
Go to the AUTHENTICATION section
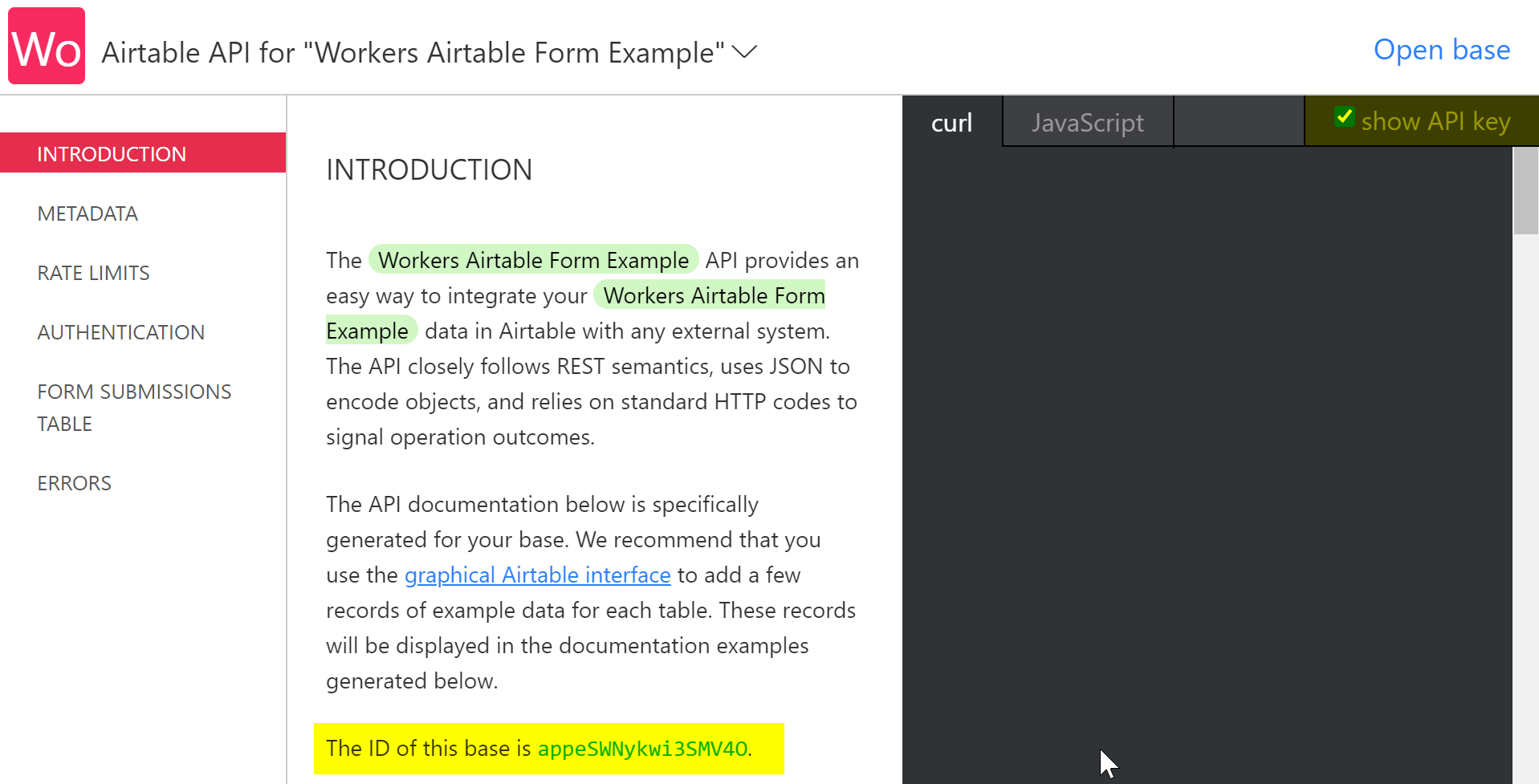coord(120,331)
